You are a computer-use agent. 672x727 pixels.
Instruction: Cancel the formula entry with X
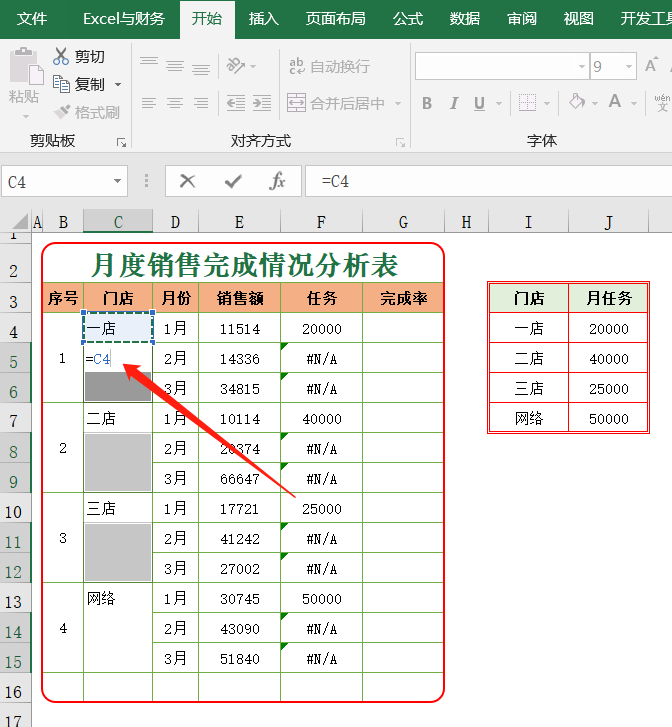pyautogui.click(x=187, y=181)
